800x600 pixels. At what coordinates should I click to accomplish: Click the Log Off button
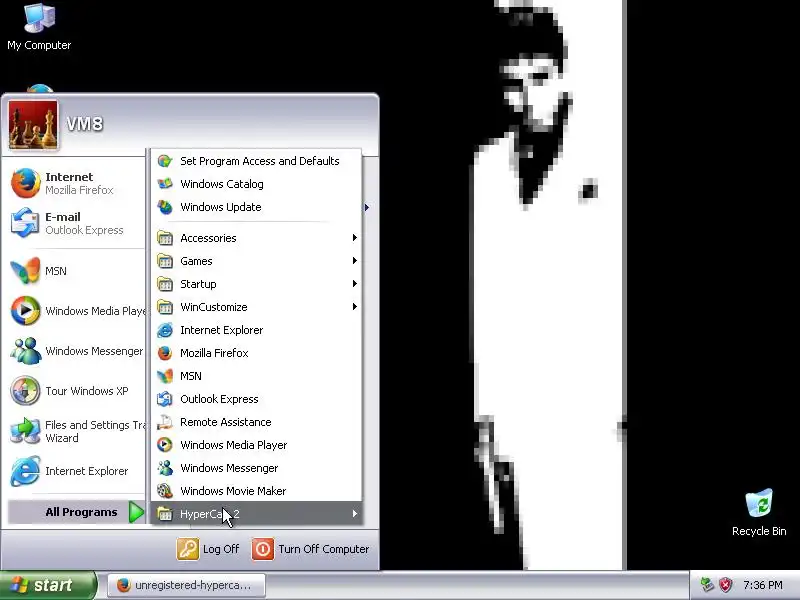tap(208, 549)
